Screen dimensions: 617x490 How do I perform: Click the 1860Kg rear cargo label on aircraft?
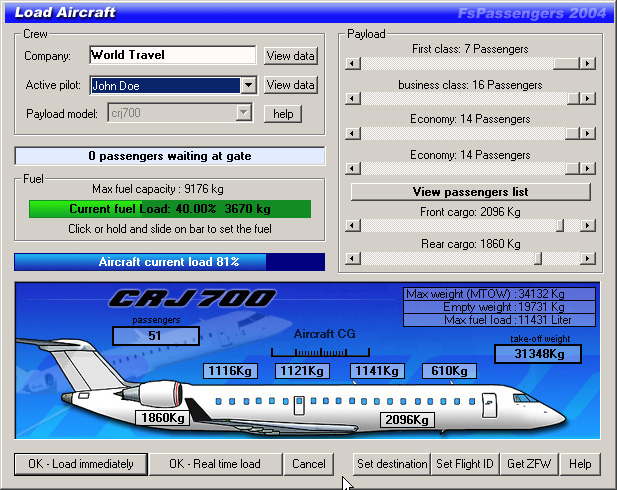[163, 418]
